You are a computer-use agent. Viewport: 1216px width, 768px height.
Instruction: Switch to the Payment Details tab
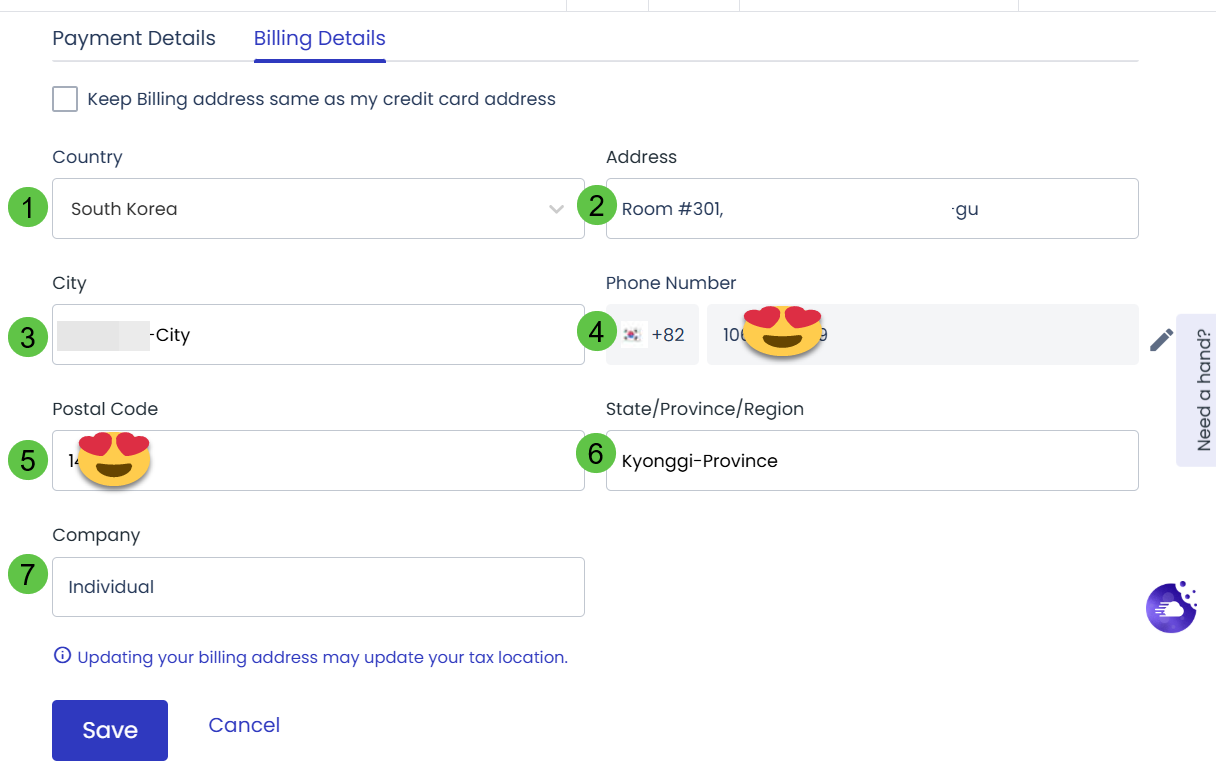tap(134, 39)
